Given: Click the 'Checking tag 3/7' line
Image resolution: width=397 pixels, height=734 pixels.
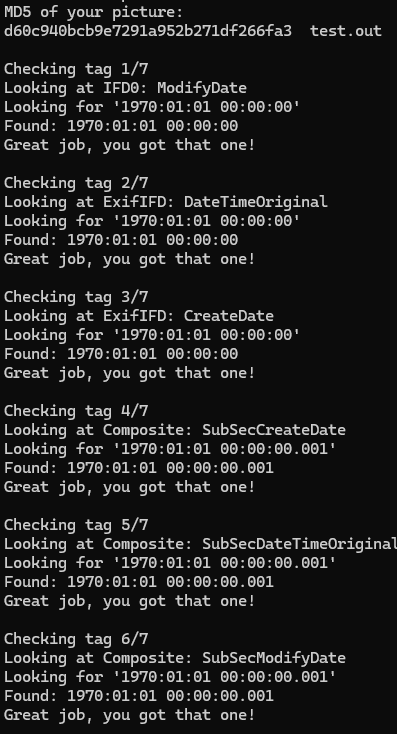Looking at the screenshot, I should click(x=76, y=297).
